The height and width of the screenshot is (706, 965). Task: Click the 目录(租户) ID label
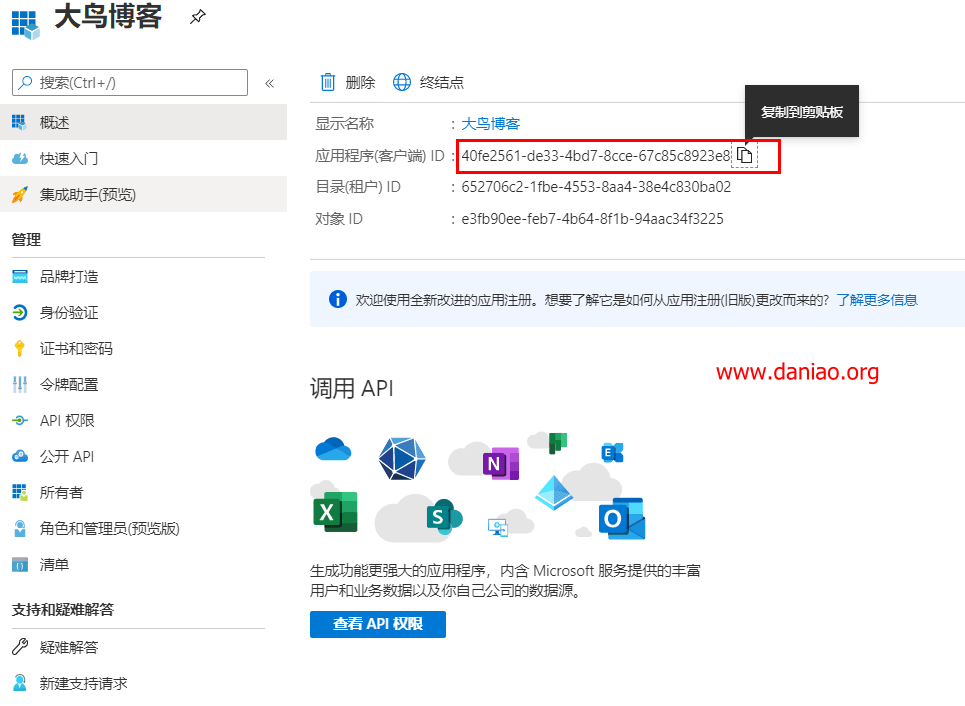[x=358, y=187]
